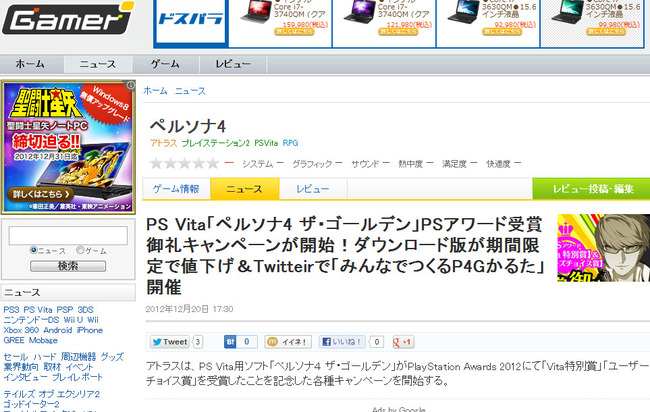Focus the sidebar search text field
The height and width of the screenshot is (412, 650).
point(68,235)
